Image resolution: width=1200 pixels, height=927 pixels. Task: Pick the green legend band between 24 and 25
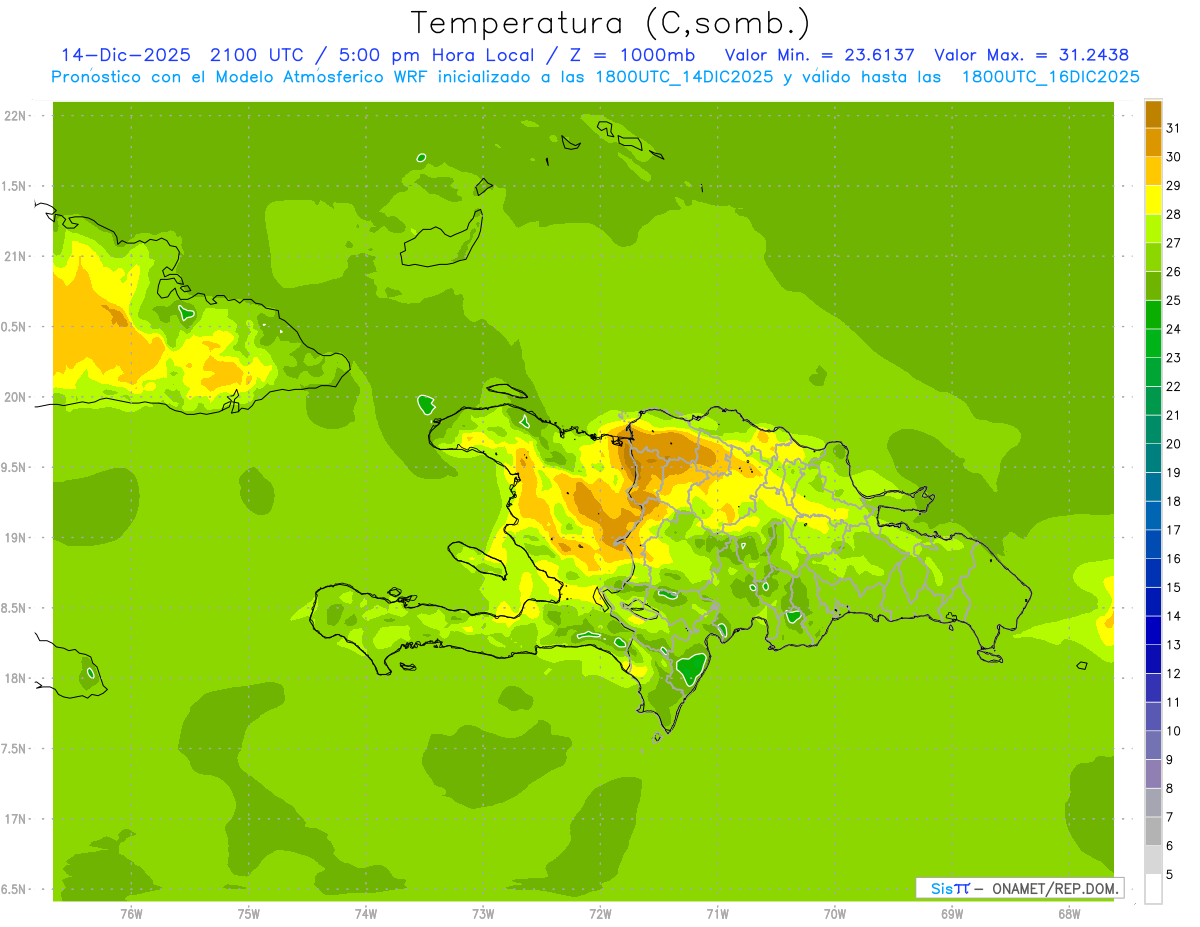(x=1153, y=315)
